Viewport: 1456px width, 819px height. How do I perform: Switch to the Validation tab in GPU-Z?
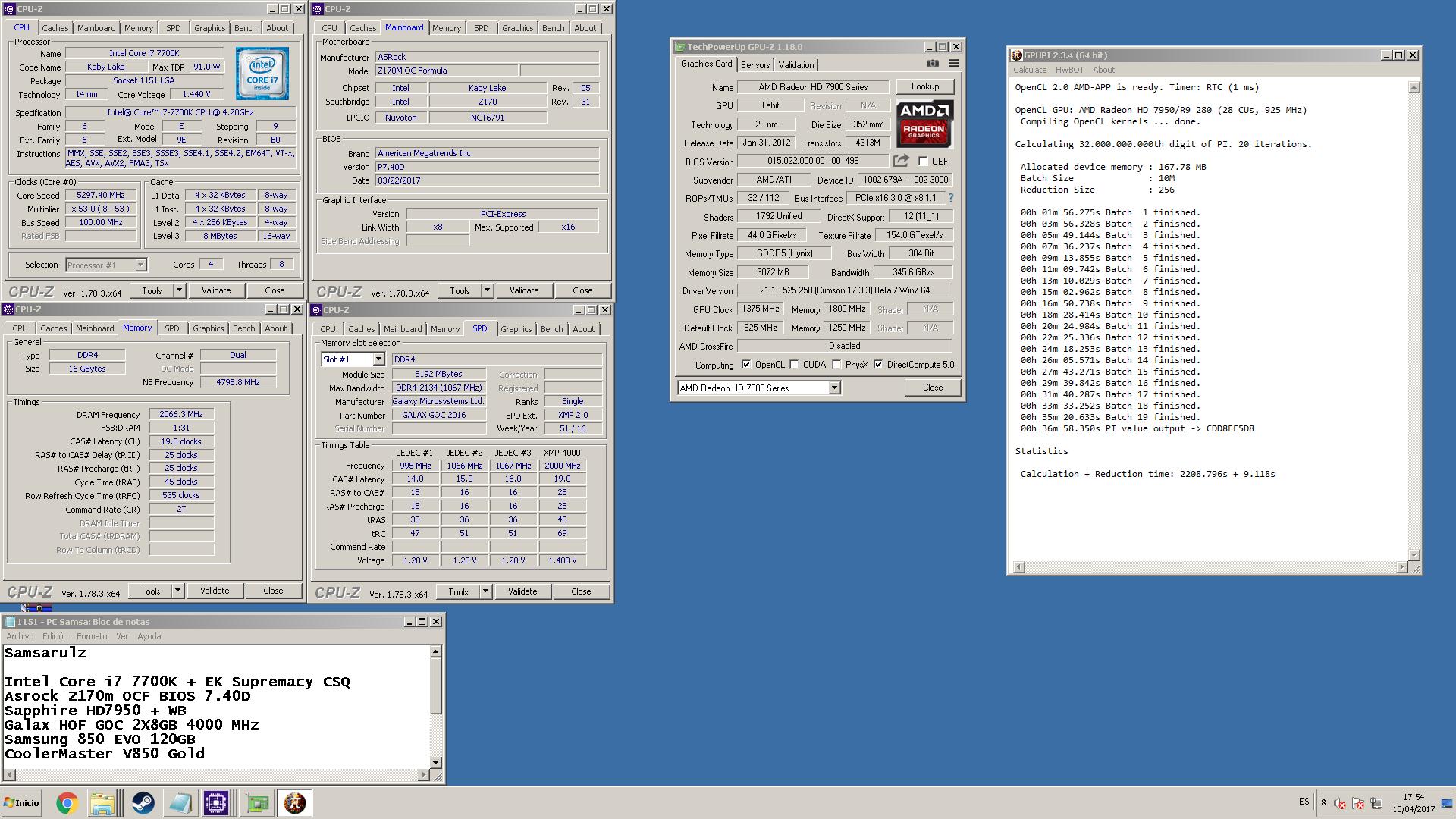pos(796,65)
